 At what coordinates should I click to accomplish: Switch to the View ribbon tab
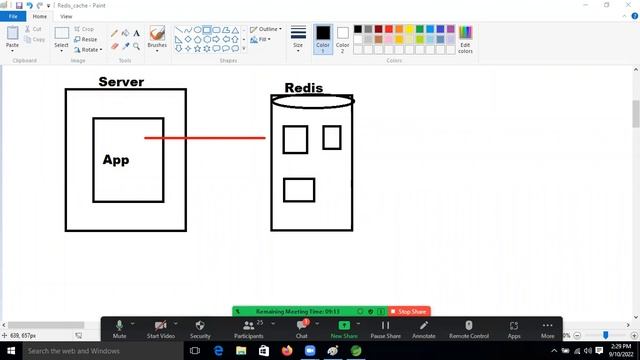[66, 16]
